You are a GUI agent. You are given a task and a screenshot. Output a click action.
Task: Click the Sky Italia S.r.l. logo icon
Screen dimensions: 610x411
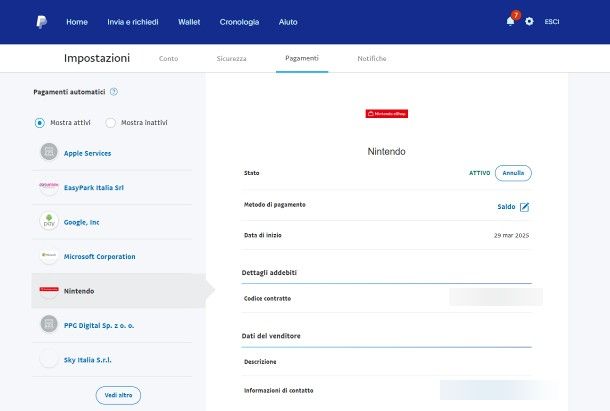coord(49,358)
